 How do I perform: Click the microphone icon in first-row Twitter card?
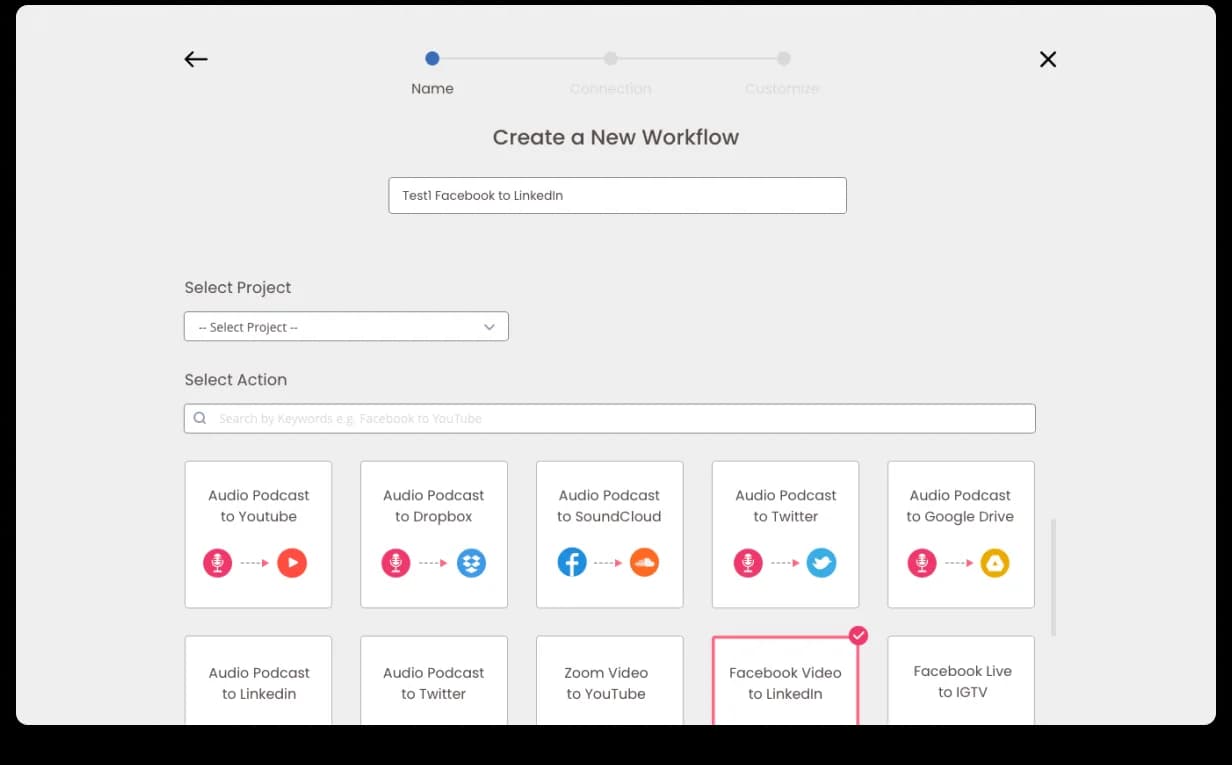coord(748,563)
